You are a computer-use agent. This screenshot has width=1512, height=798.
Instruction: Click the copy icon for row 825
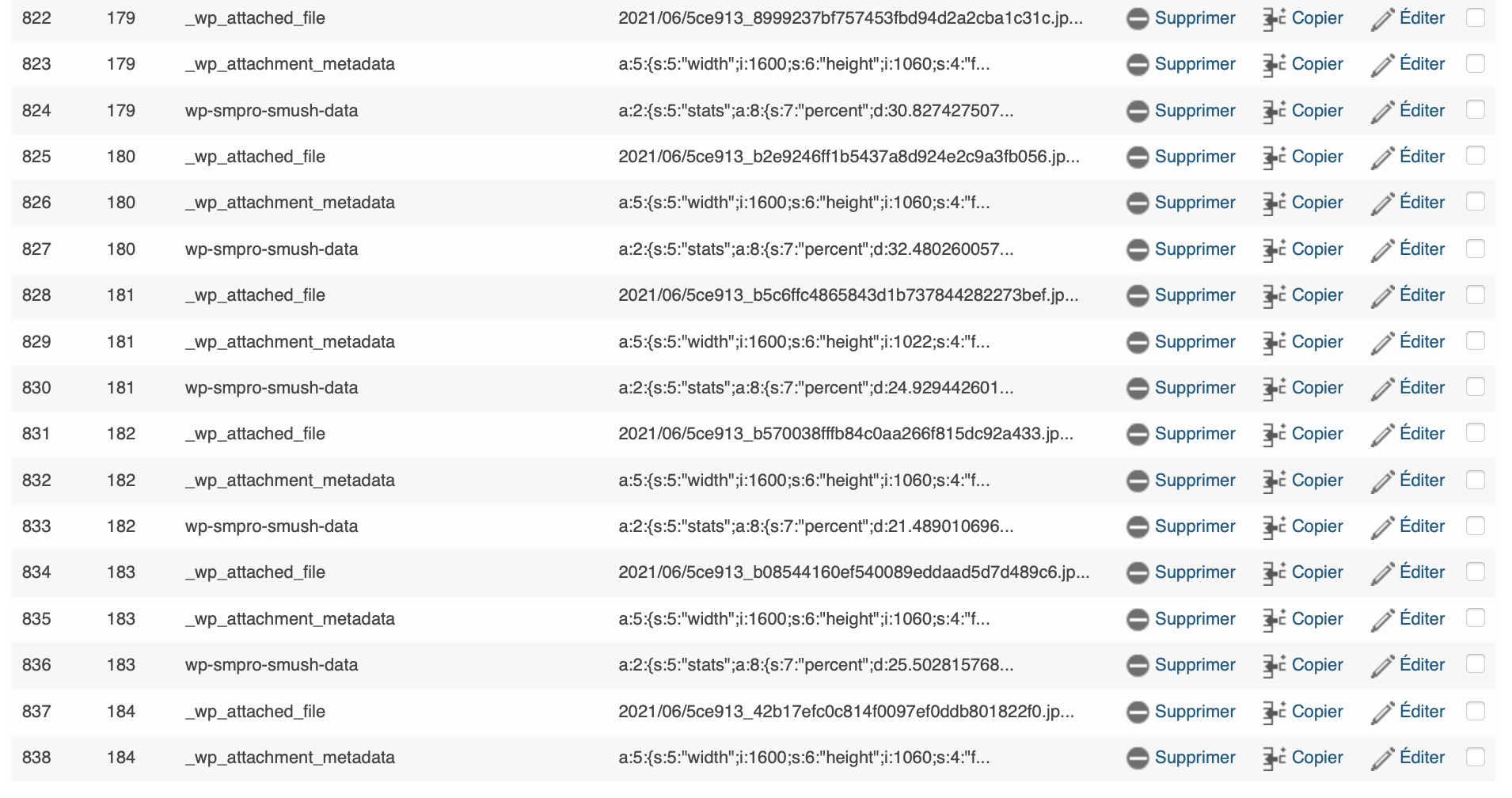coord(1274,158)
